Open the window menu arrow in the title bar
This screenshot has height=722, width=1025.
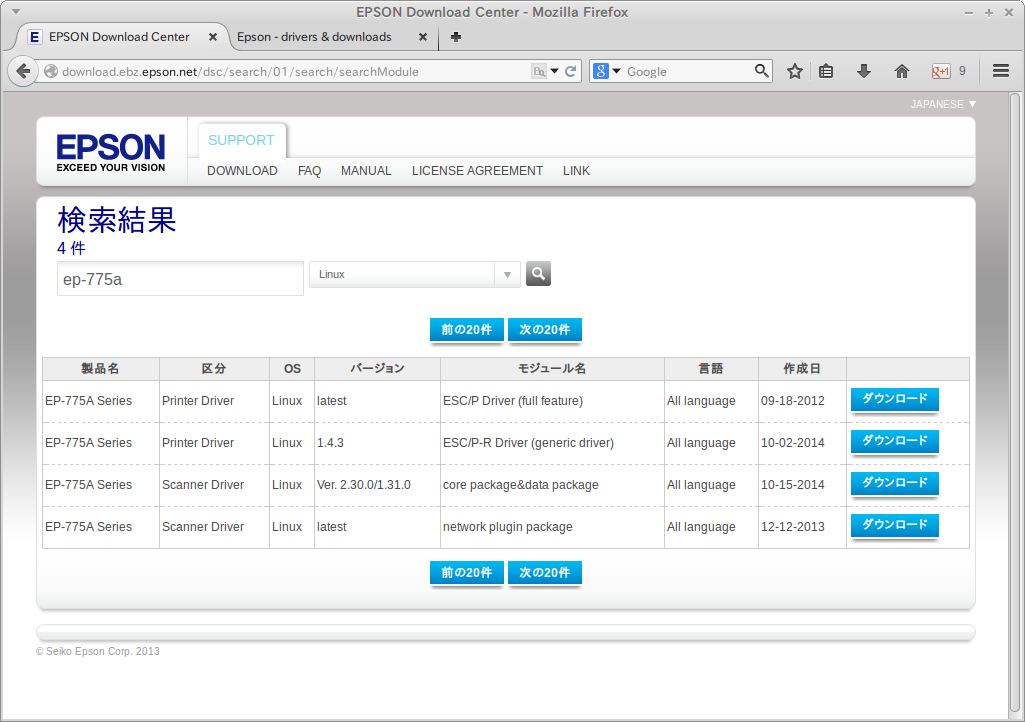point(16,12)
